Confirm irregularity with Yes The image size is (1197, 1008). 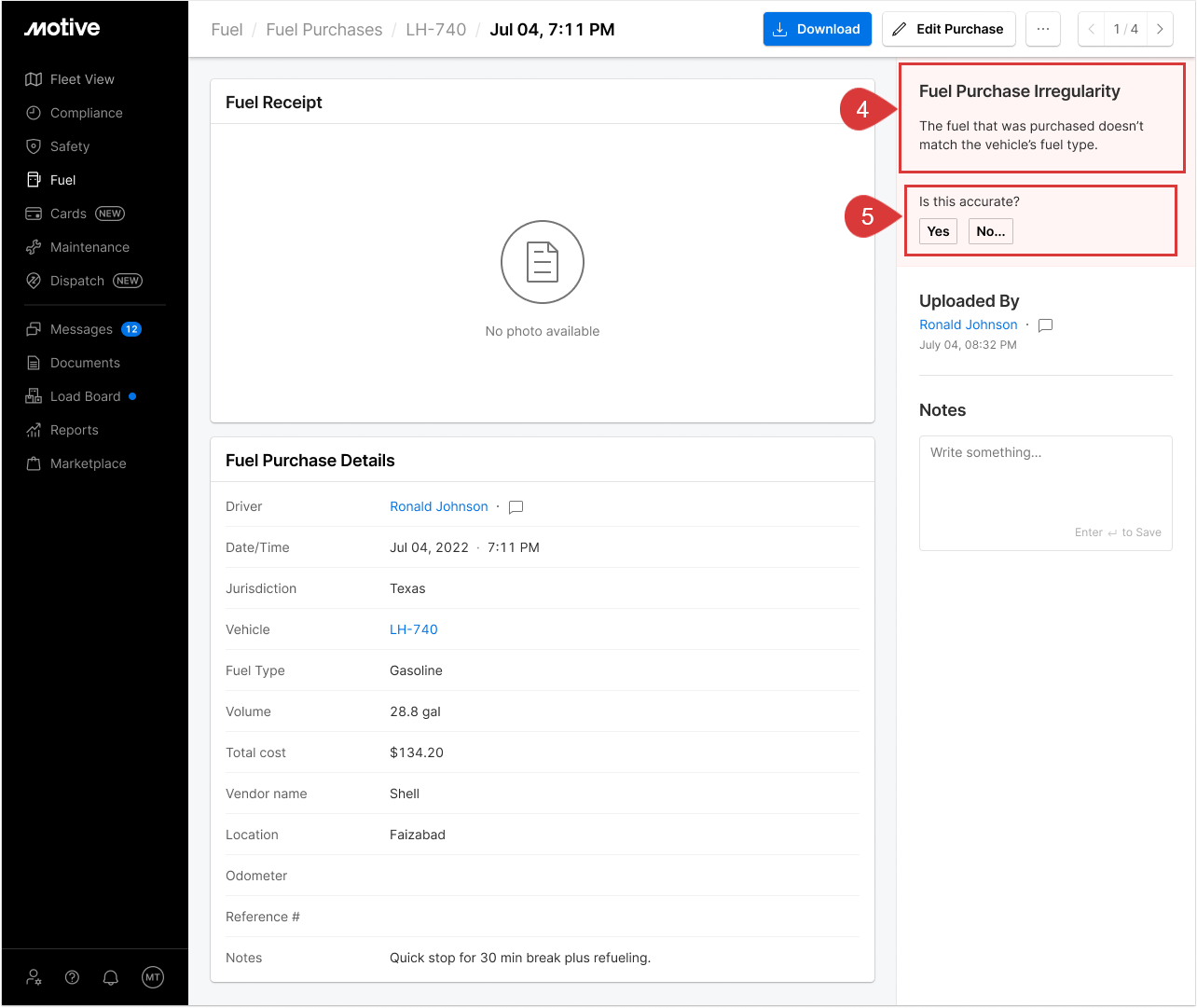point(938,231)
